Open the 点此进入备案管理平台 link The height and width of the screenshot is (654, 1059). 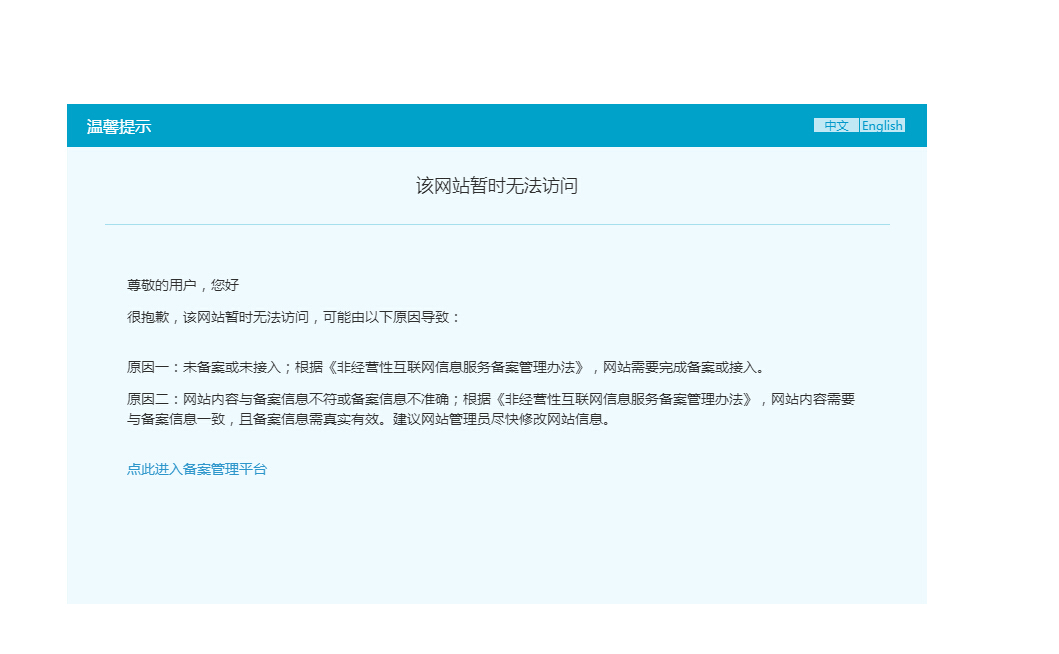197,469
